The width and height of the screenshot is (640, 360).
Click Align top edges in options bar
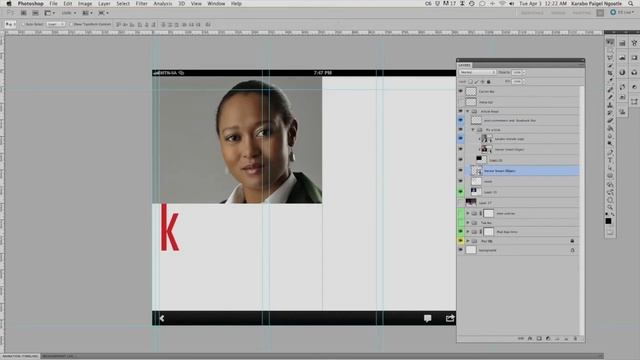pyautogui.click(x=118, y=24)
